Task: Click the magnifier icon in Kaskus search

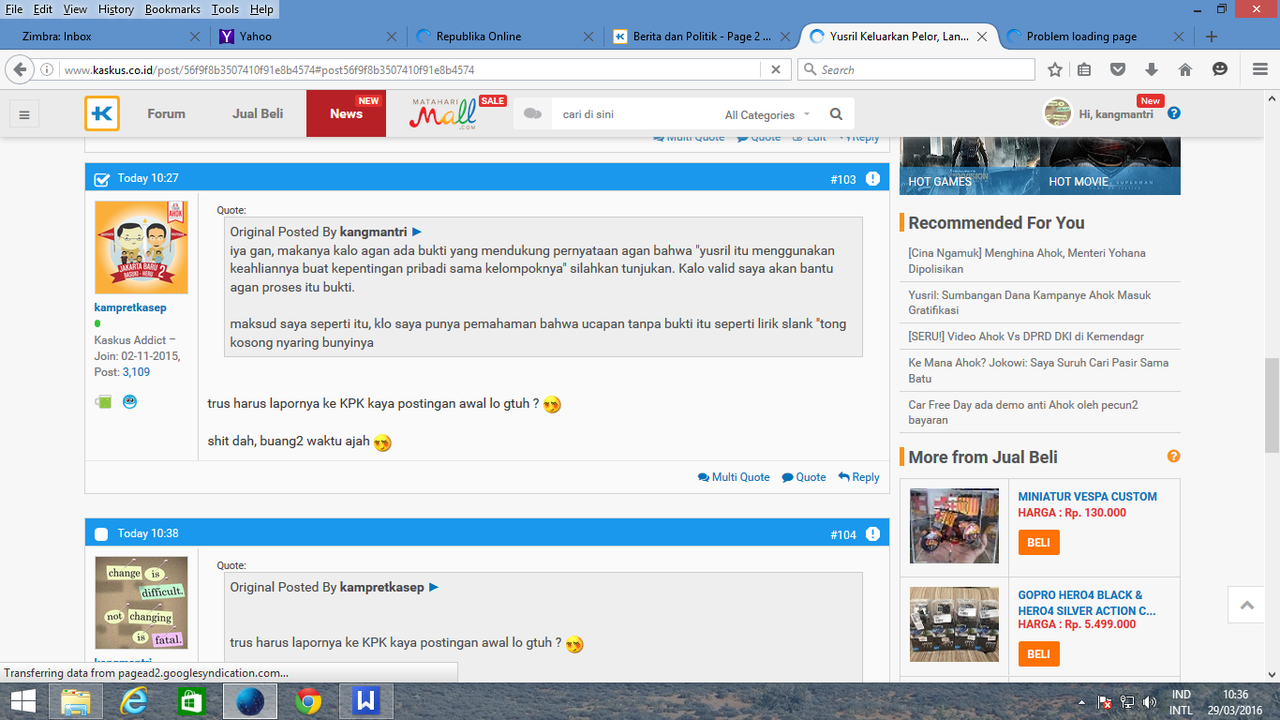Action: 836,114
